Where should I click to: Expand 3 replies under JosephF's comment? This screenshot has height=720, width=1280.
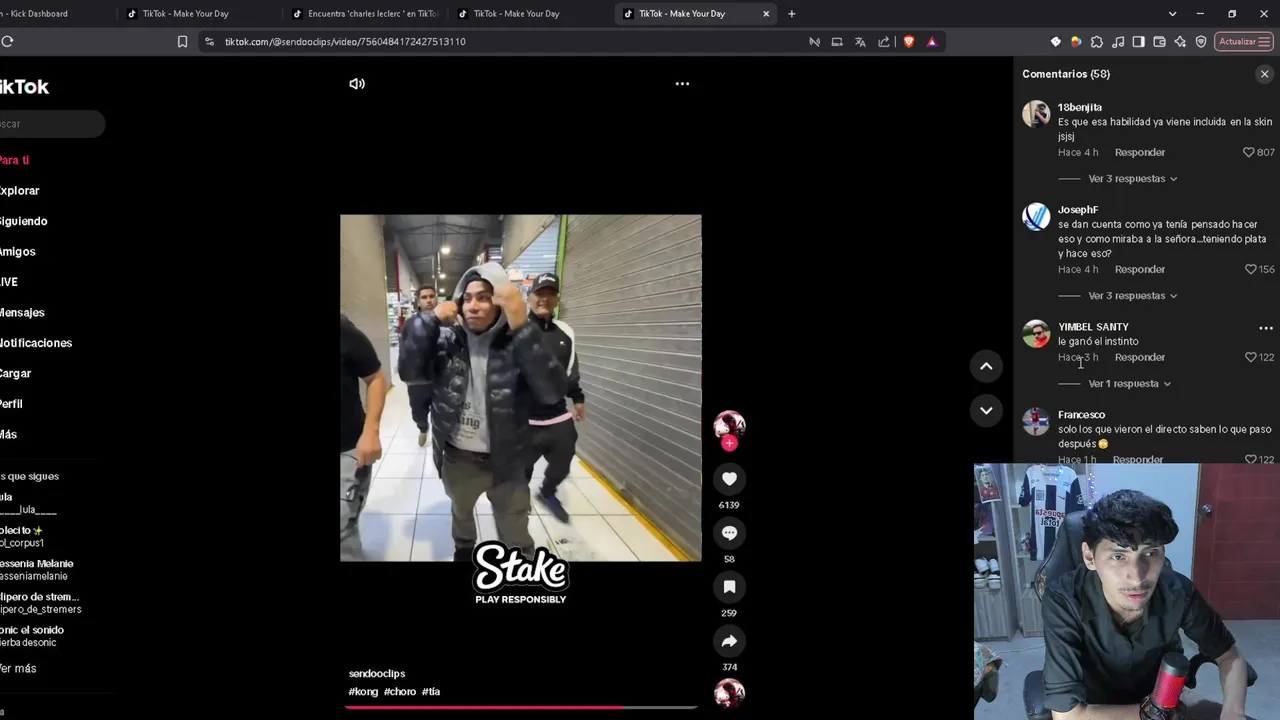click(1132, 296)
